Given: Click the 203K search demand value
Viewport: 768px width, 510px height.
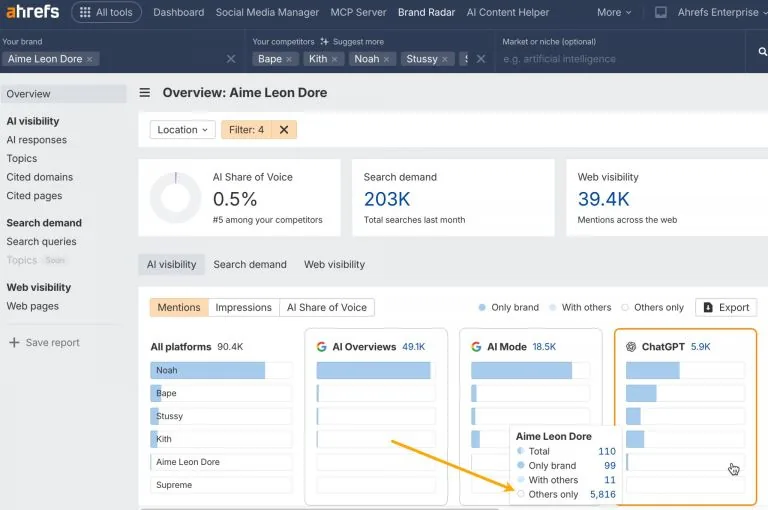Looking at the screenshot, I should (387, 199).
